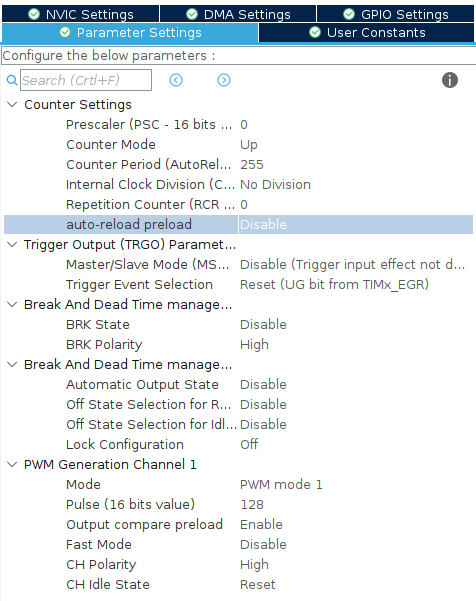This screenshot has width=476, height=601.
Task: Select the Pulse value 128
Action: click(x=252, y=504)
